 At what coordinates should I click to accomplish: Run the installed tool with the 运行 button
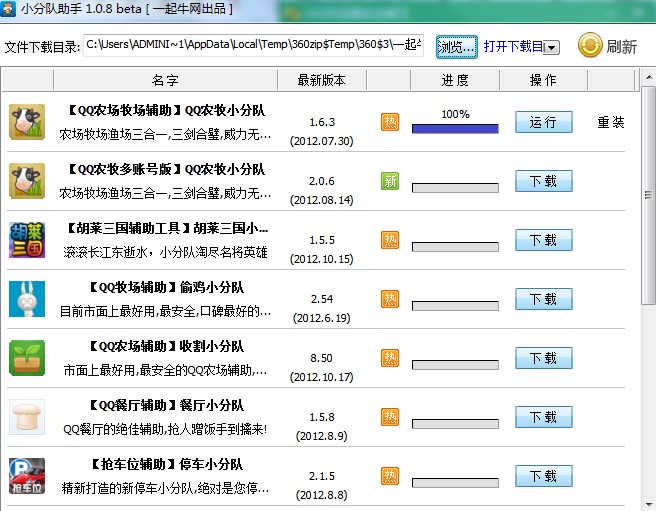coord(543,122)
